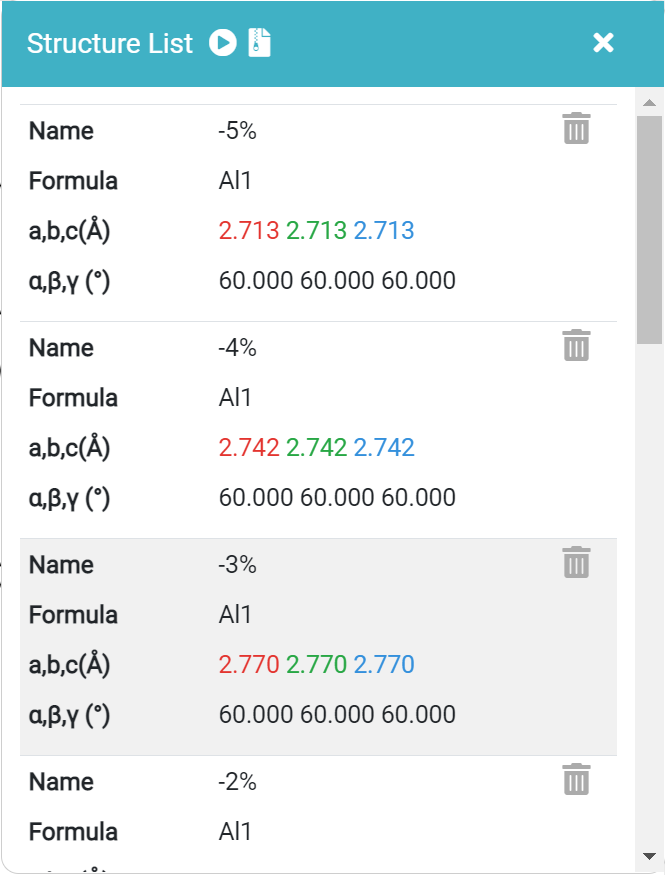Select the -2% structure name entry

tap(237, 782)
